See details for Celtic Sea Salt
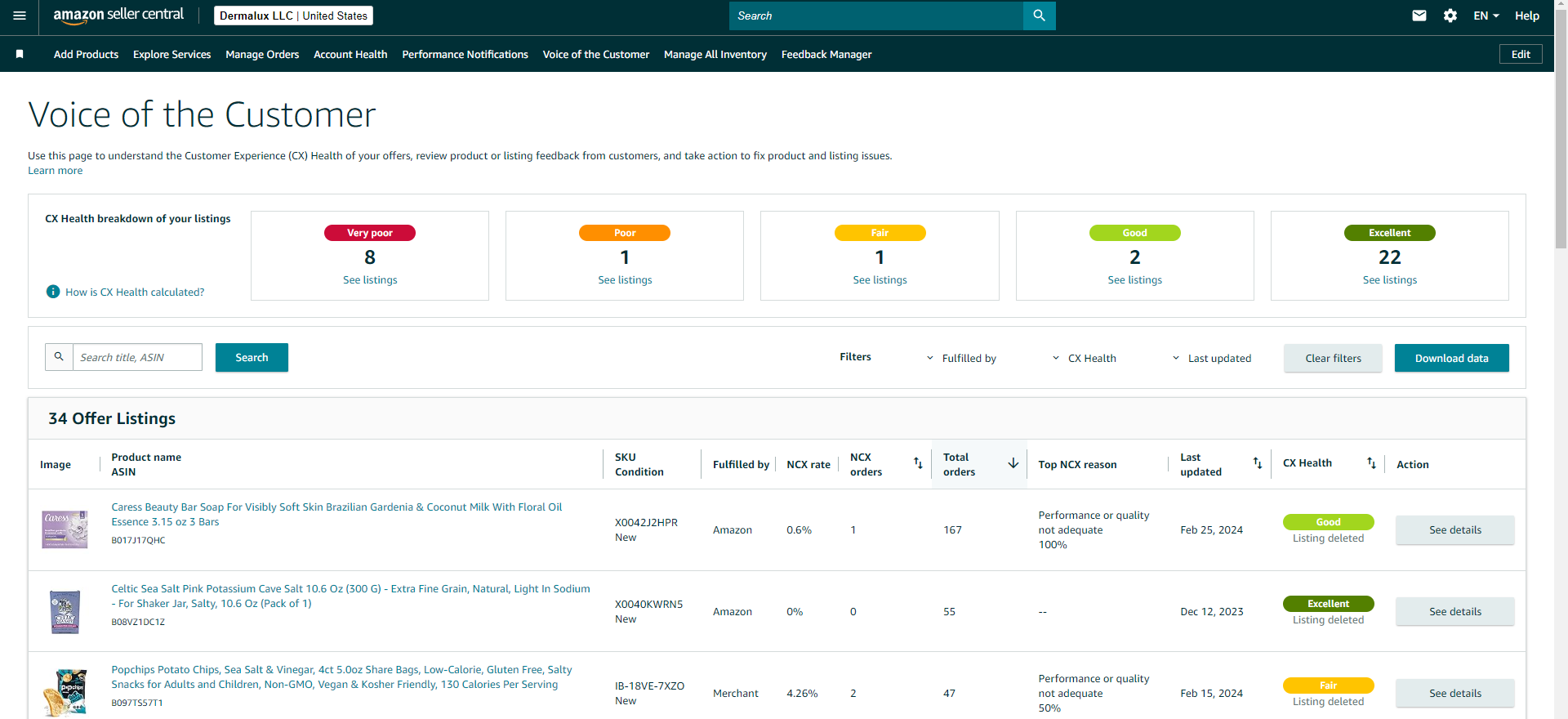The image size is (1568, 719). (1454, 611)
